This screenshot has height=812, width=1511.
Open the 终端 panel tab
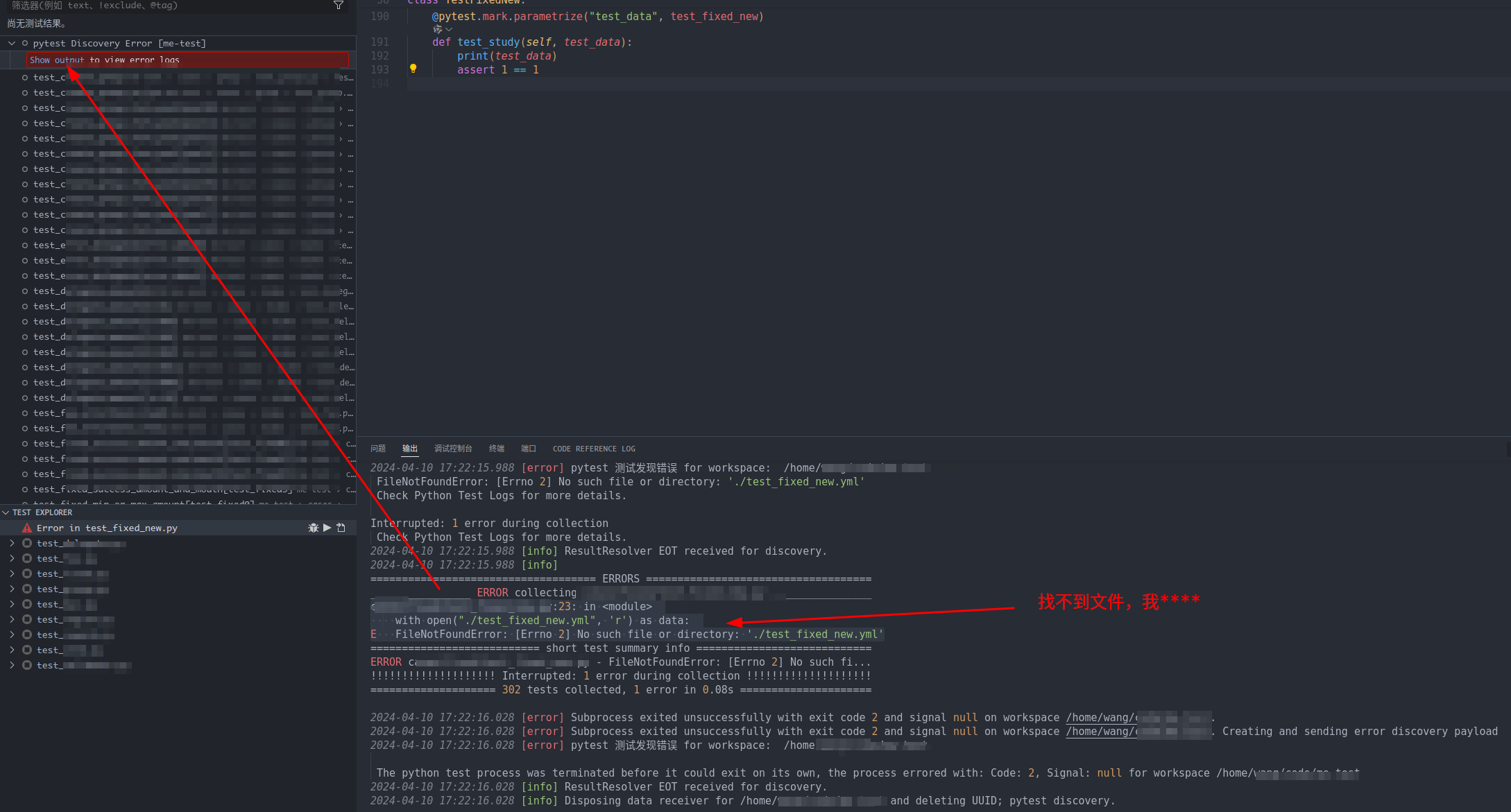pyautogui.click(x=497, y=449)
